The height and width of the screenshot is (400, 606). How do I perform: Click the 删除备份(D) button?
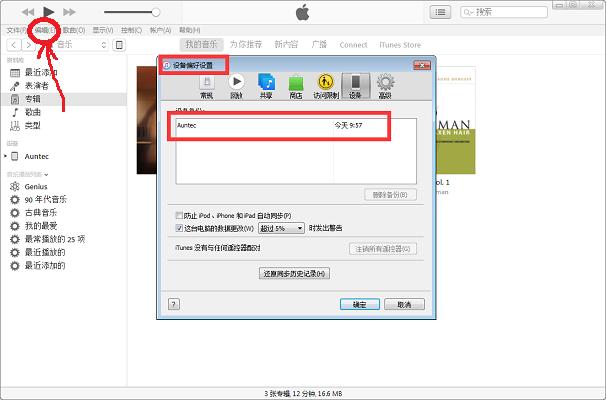390,195
